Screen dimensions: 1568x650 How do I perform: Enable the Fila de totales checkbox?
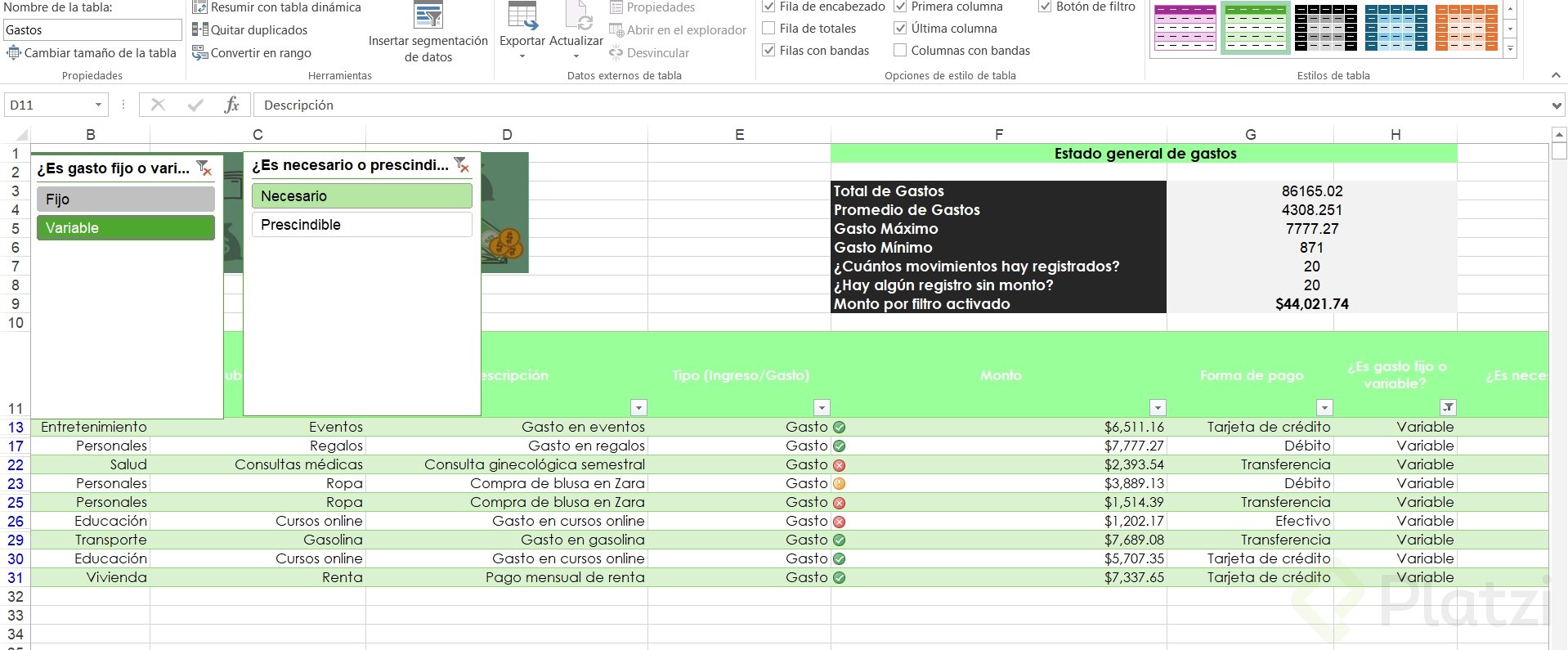(768, 28)
